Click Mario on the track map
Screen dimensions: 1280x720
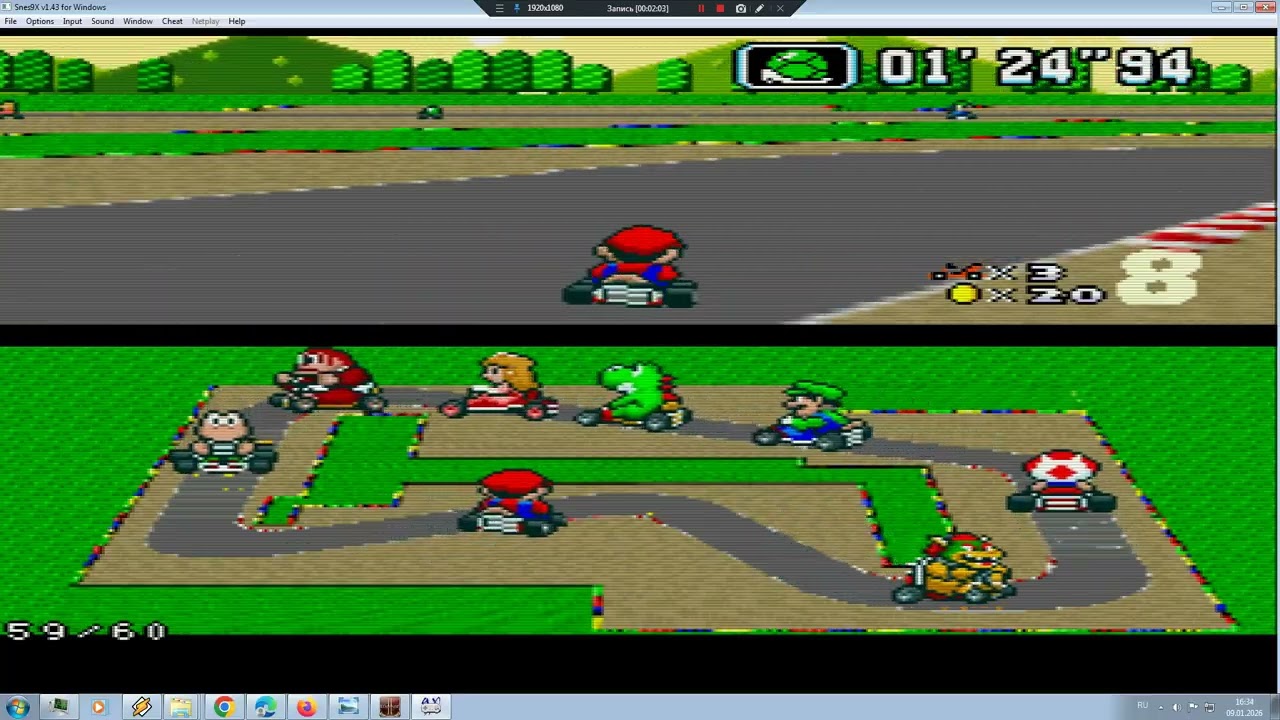(x=512, y=503)
